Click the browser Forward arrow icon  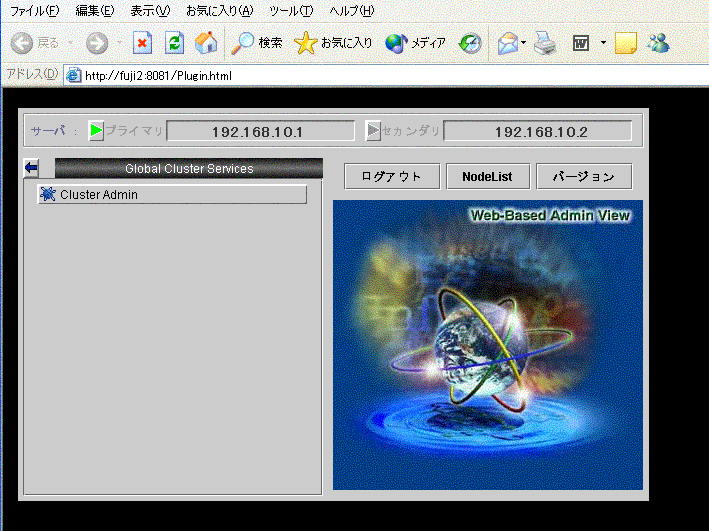[97, 43]
